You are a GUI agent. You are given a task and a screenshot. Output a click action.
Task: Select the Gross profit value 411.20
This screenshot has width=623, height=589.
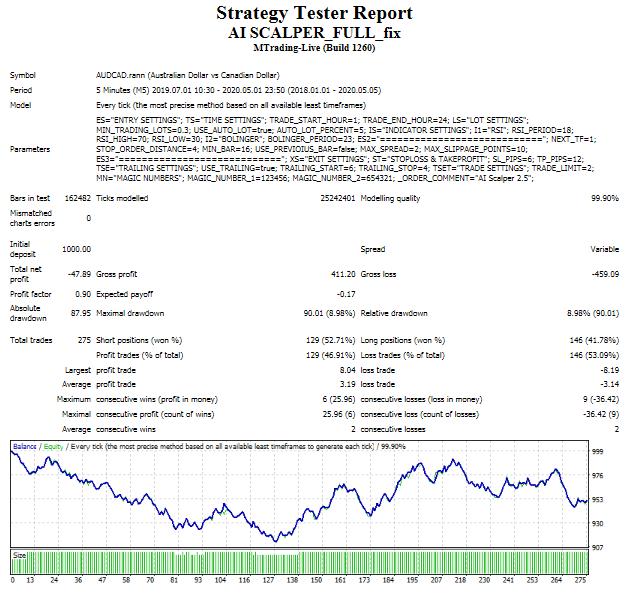coord(343,274)
